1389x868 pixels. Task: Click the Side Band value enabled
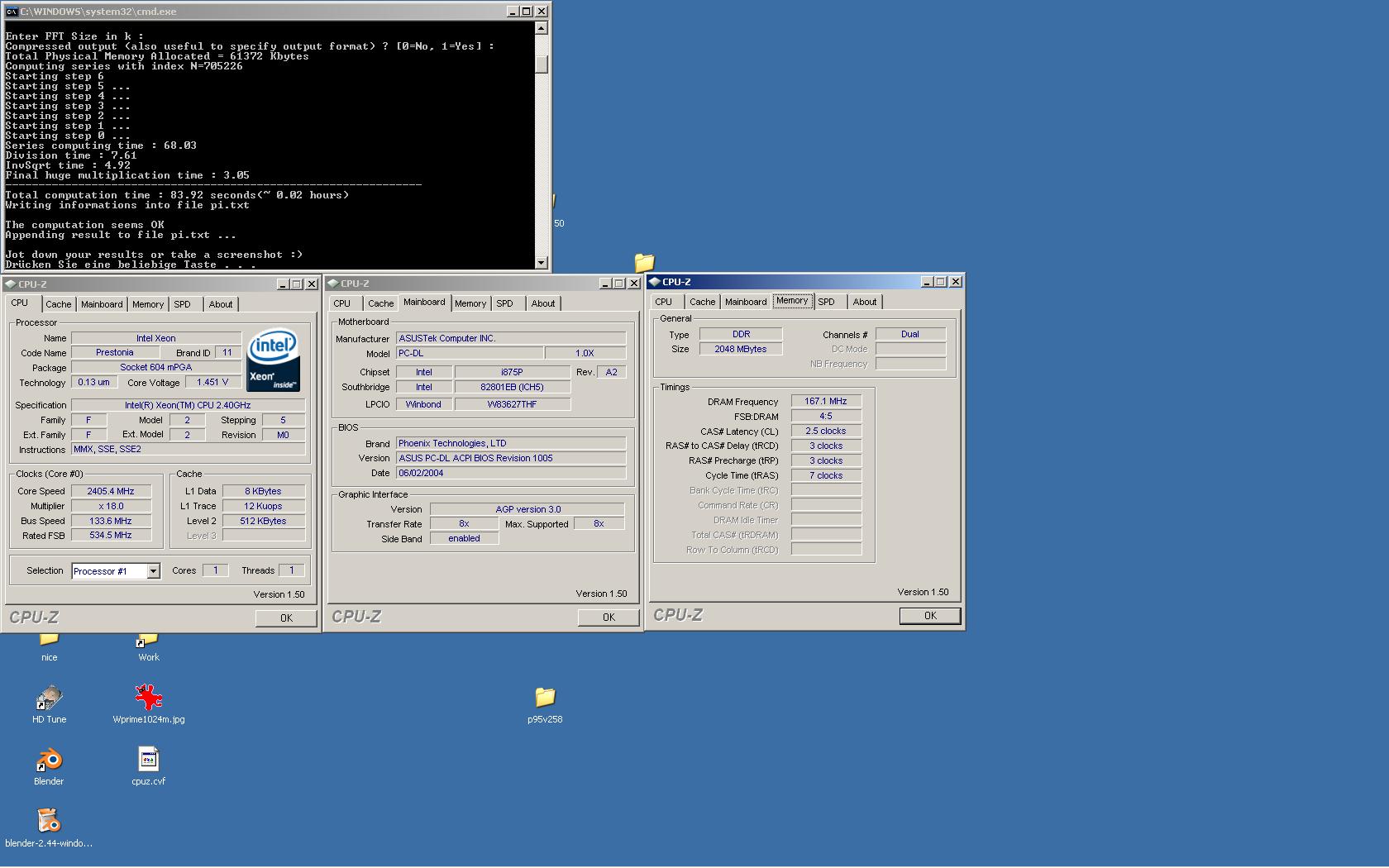(x=465, y=538)
